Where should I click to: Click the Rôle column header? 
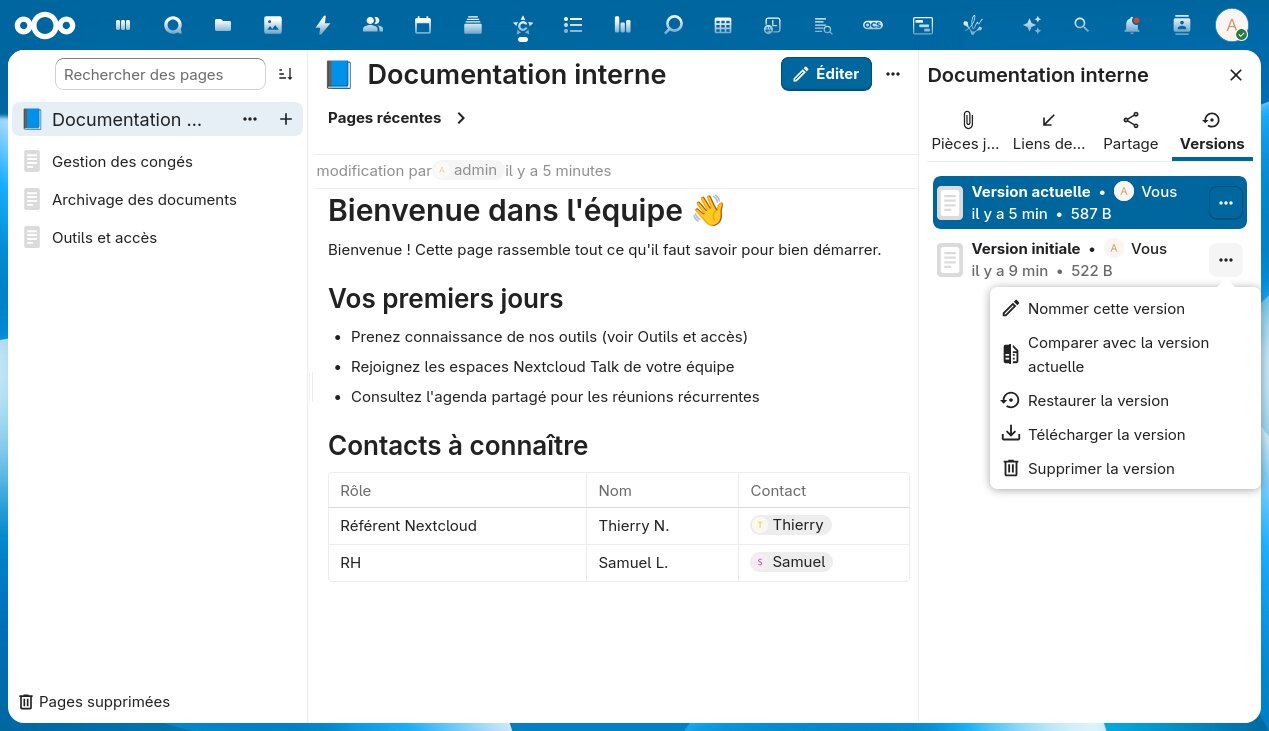point(457,491)
